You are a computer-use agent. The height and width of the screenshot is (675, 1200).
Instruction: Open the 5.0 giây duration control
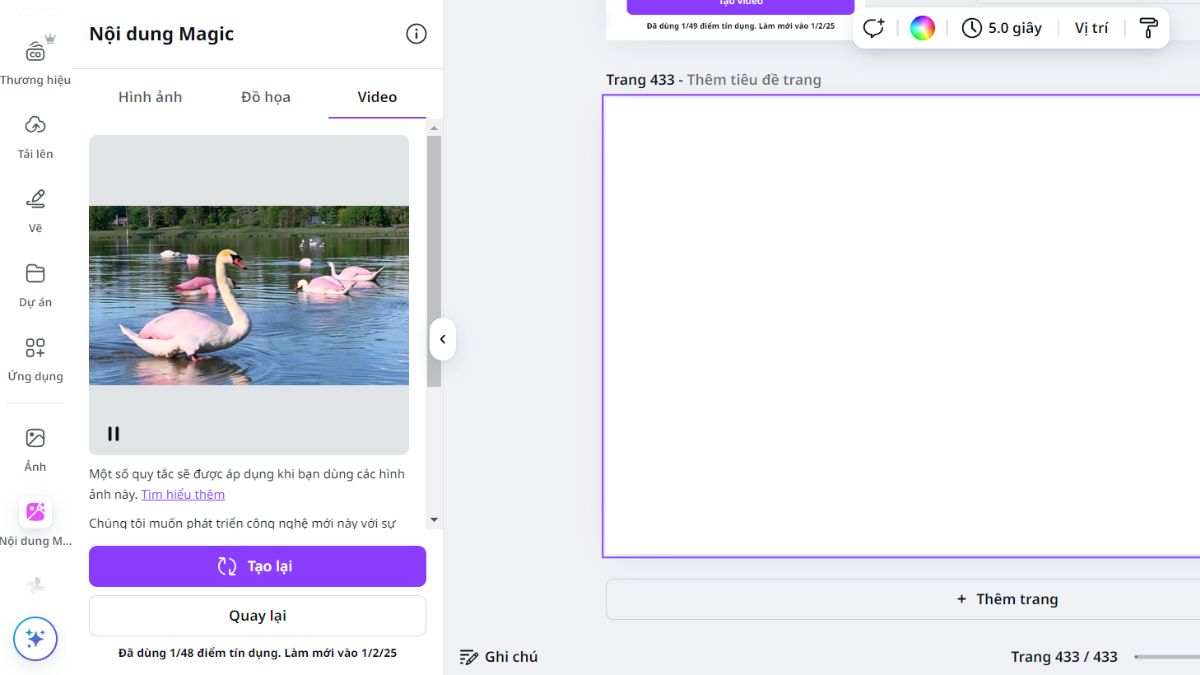tap(1001, 27)
